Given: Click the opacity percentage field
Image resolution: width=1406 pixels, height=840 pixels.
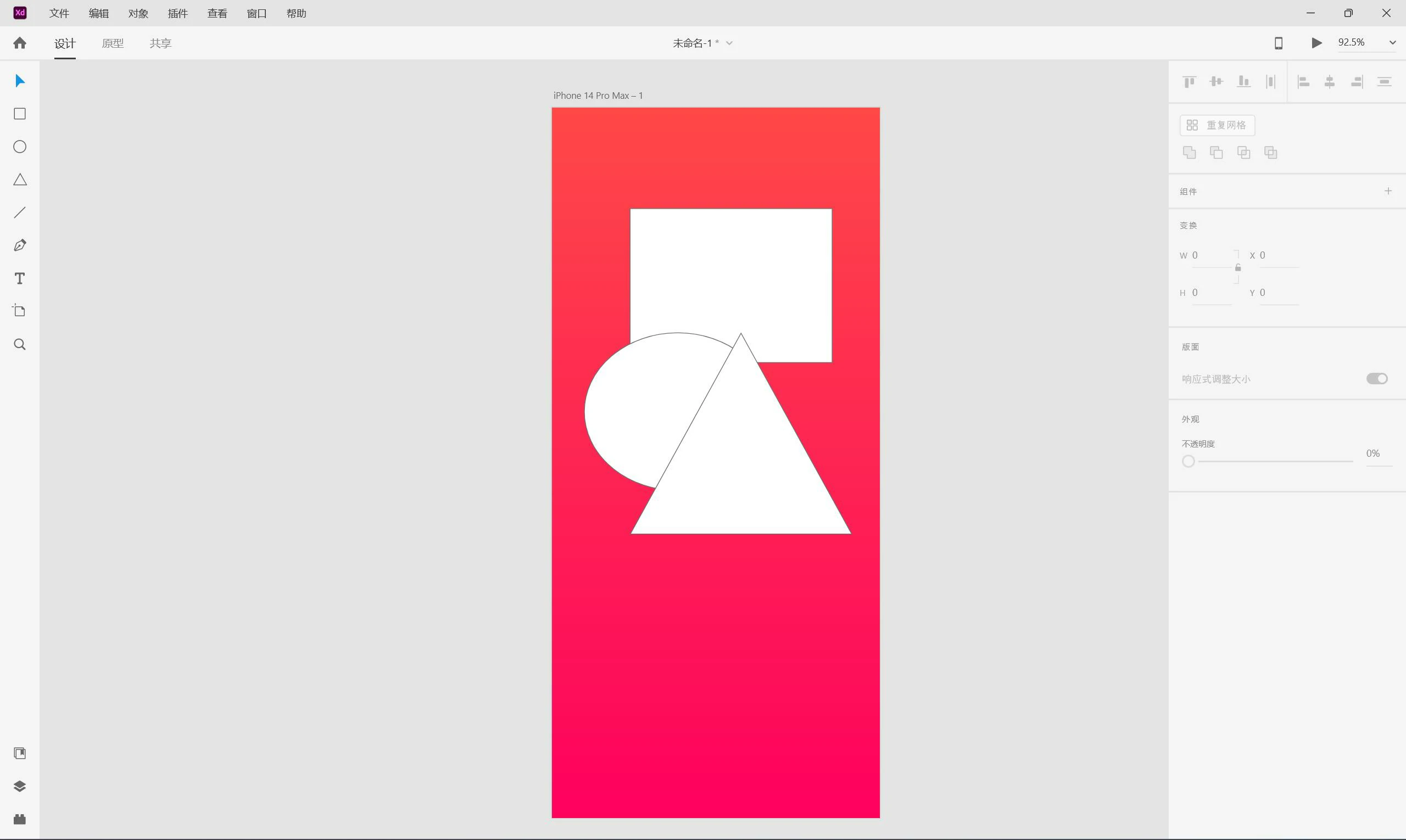Looking at the screenshot, I should (1379, 453).
